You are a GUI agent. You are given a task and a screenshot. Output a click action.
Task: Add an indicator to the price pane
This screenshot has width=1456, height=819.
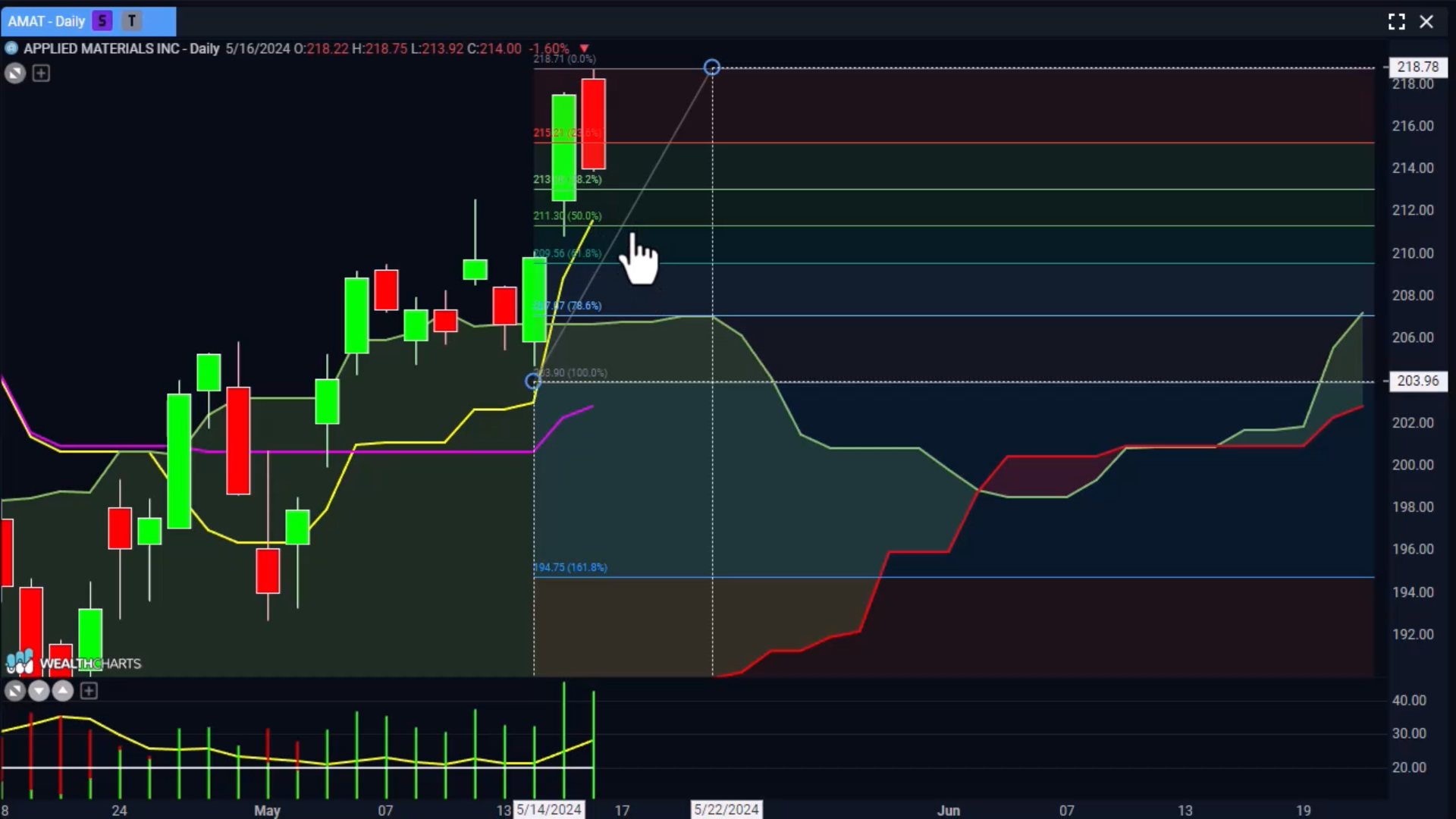41,74
